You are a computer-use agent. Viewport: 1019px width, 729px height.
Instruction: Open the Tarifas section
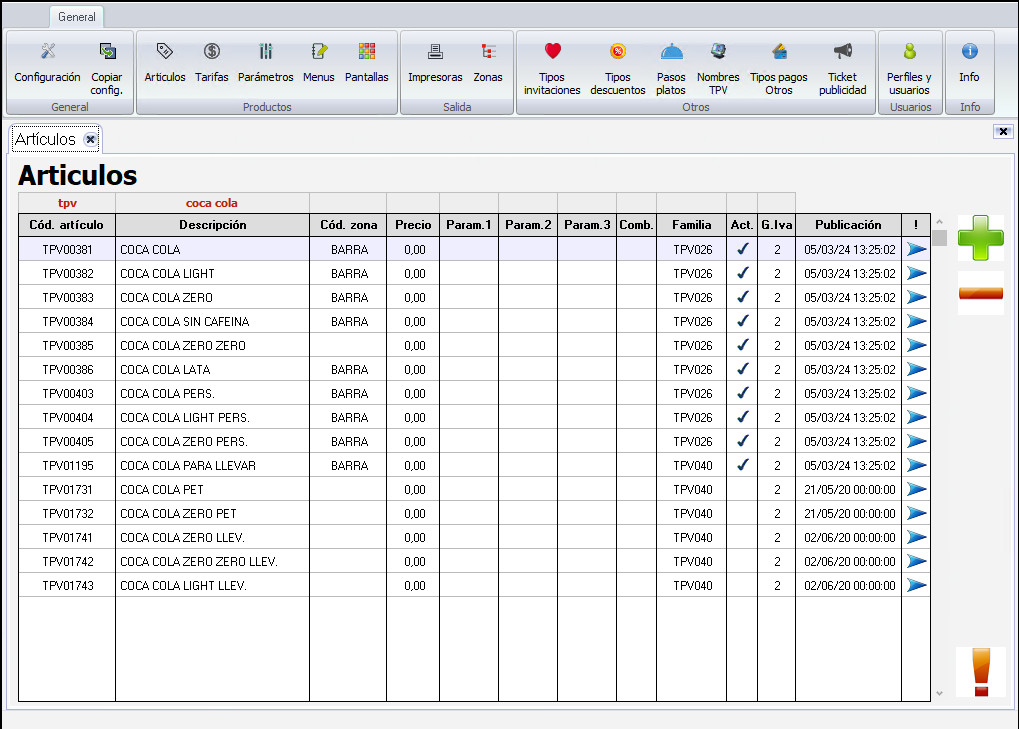tap(212, 63)
